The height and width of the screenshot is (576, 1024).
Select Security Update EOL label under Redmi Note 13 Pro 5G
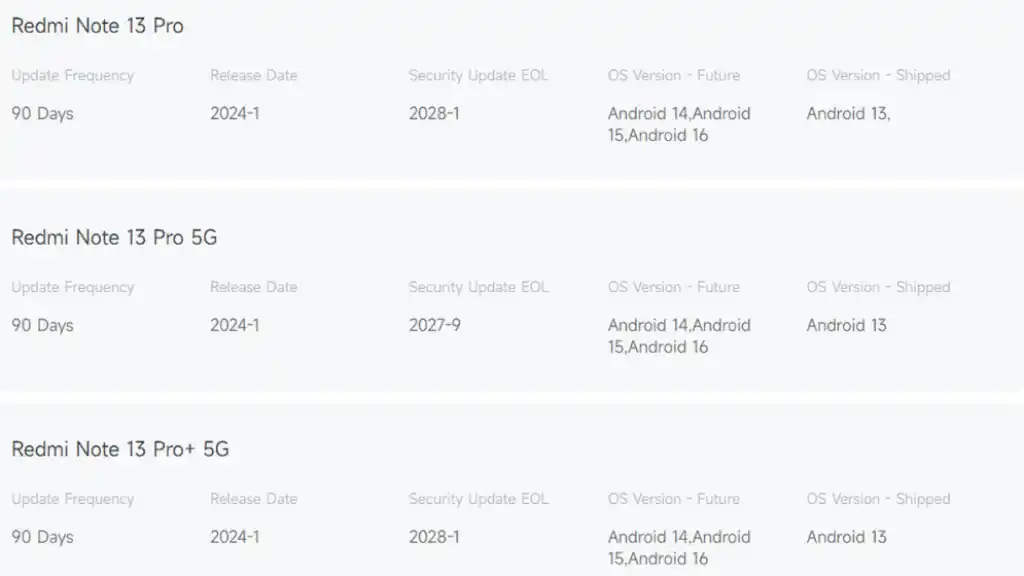(x=478, y=287)
